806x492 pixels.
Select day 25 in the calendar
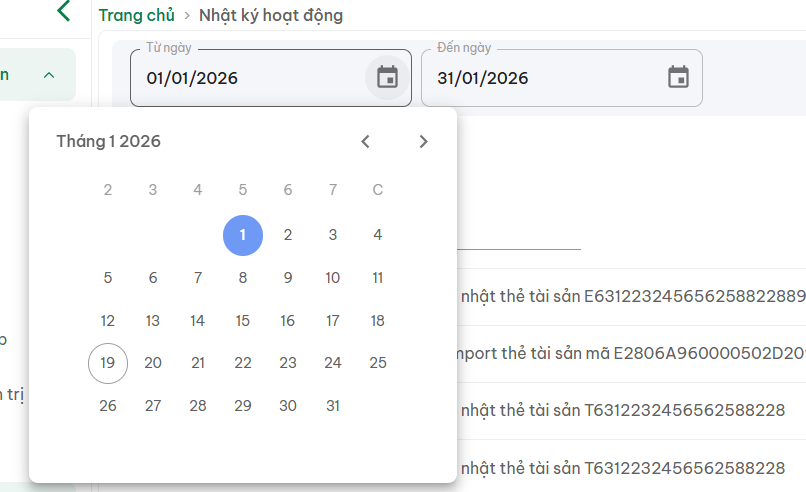(378, 363)
